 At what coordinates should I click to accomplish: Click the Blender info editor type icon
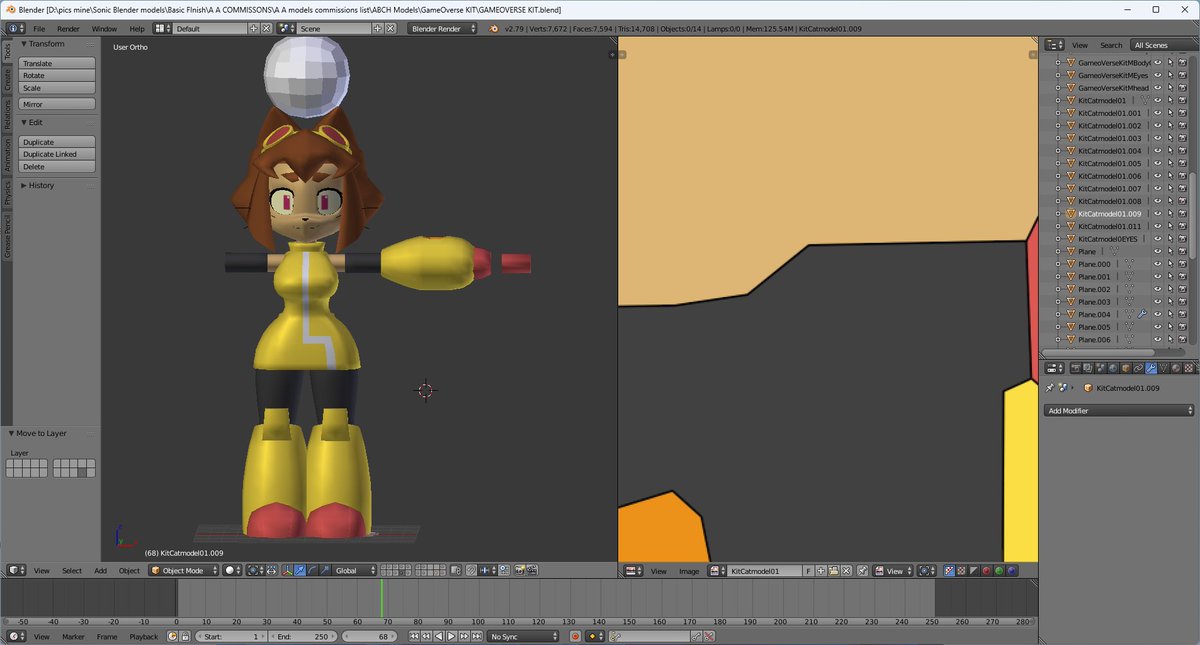click(16, 28)
